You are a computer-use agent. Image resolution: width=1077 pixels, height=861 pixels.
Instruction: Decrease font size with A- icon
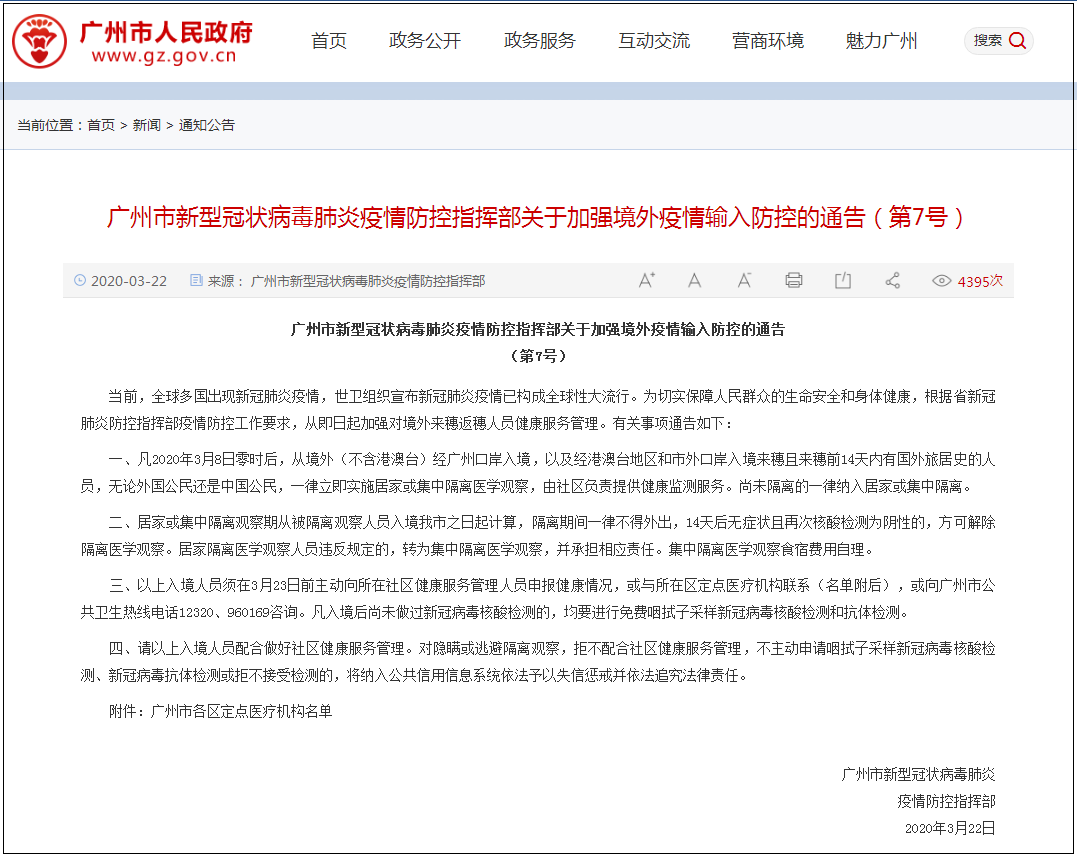(744, 280)
